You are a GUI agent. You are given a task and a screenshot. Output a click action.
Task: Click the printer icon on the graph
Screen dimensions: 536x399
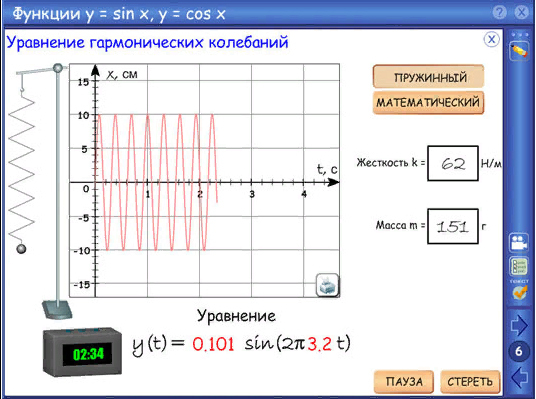327,285
